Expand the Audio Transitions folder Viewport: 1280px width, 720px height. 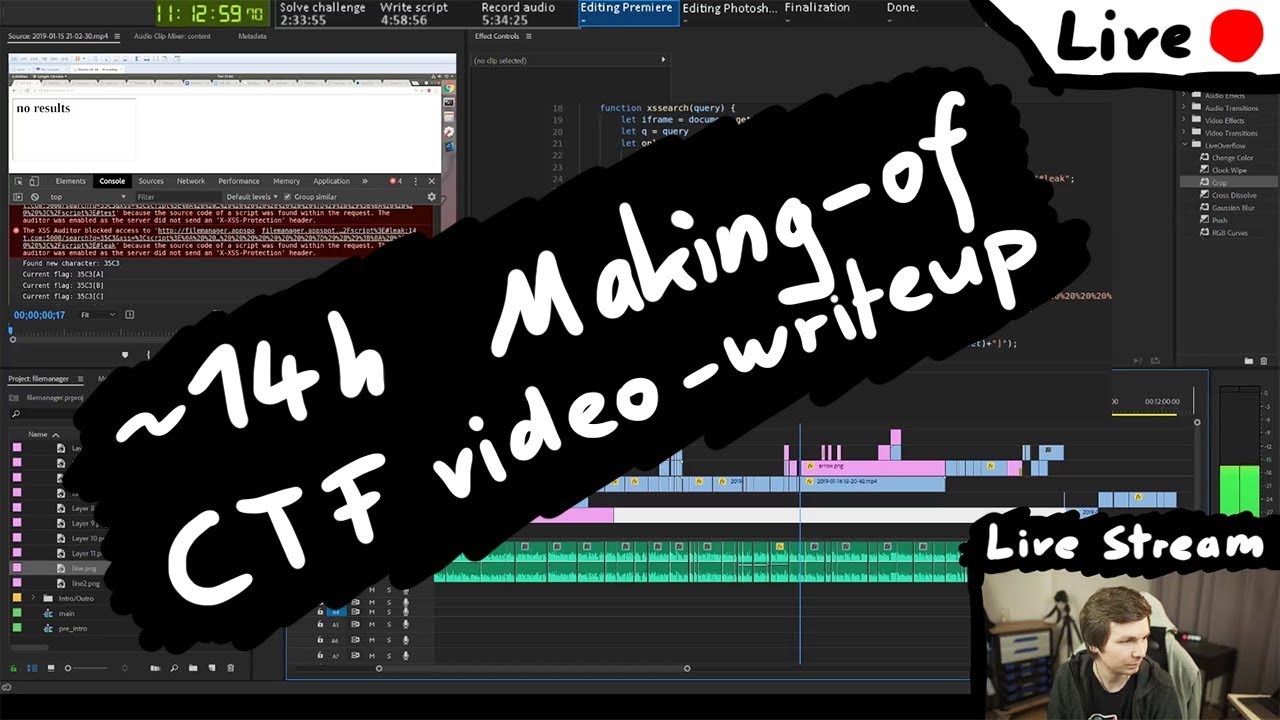pos(1185,108)
